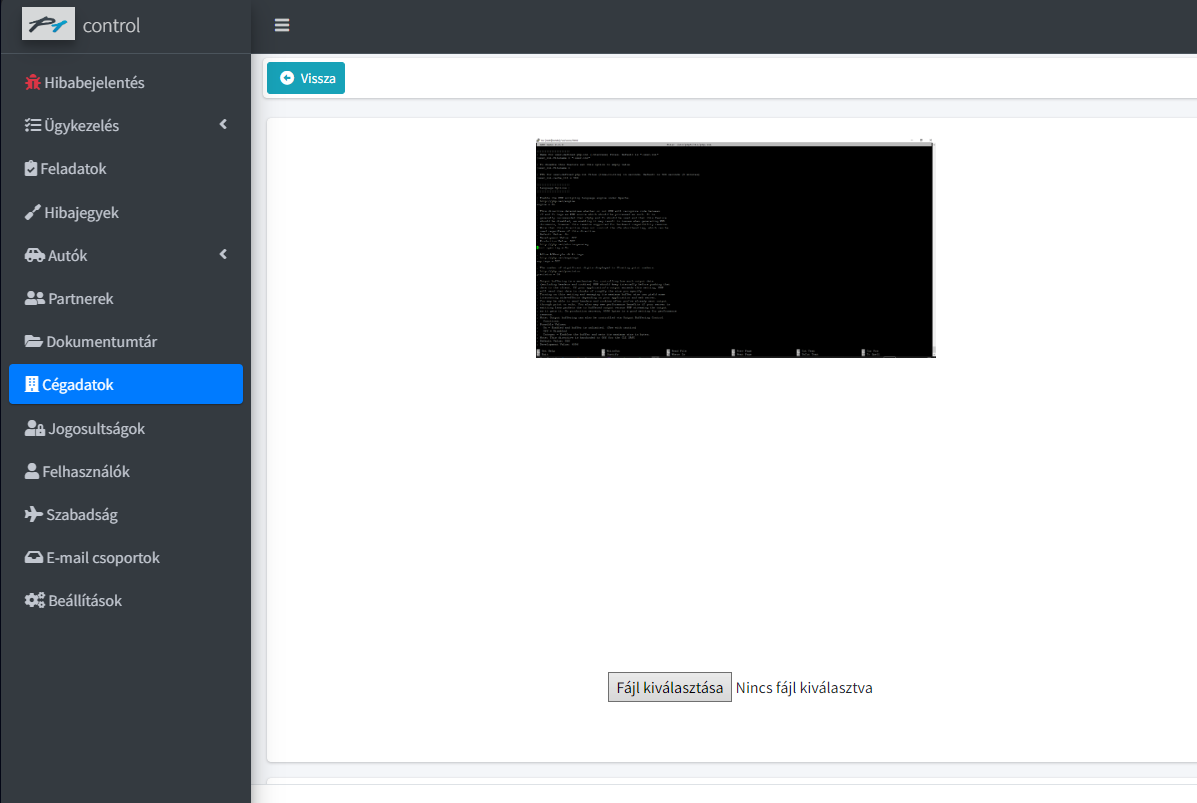Go to Jogosultságok in the sidebar
Image resolution: width=1197 pixels, height=803 pixels.
(96, 428)
